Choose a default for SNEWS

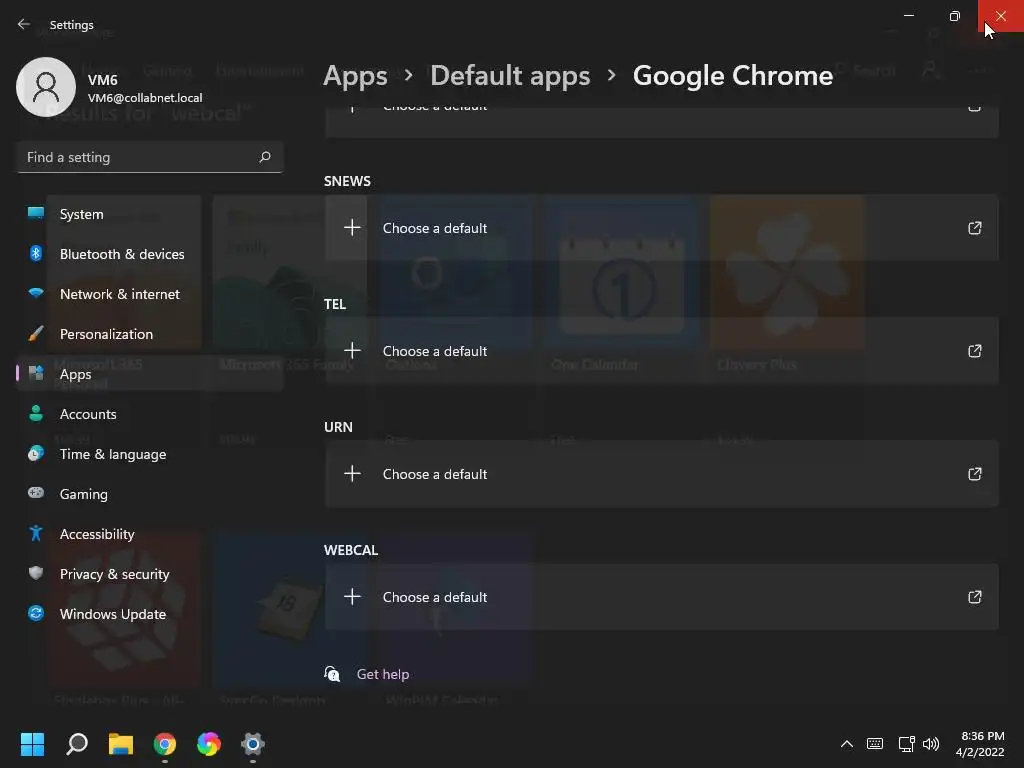tap(662, 227)
